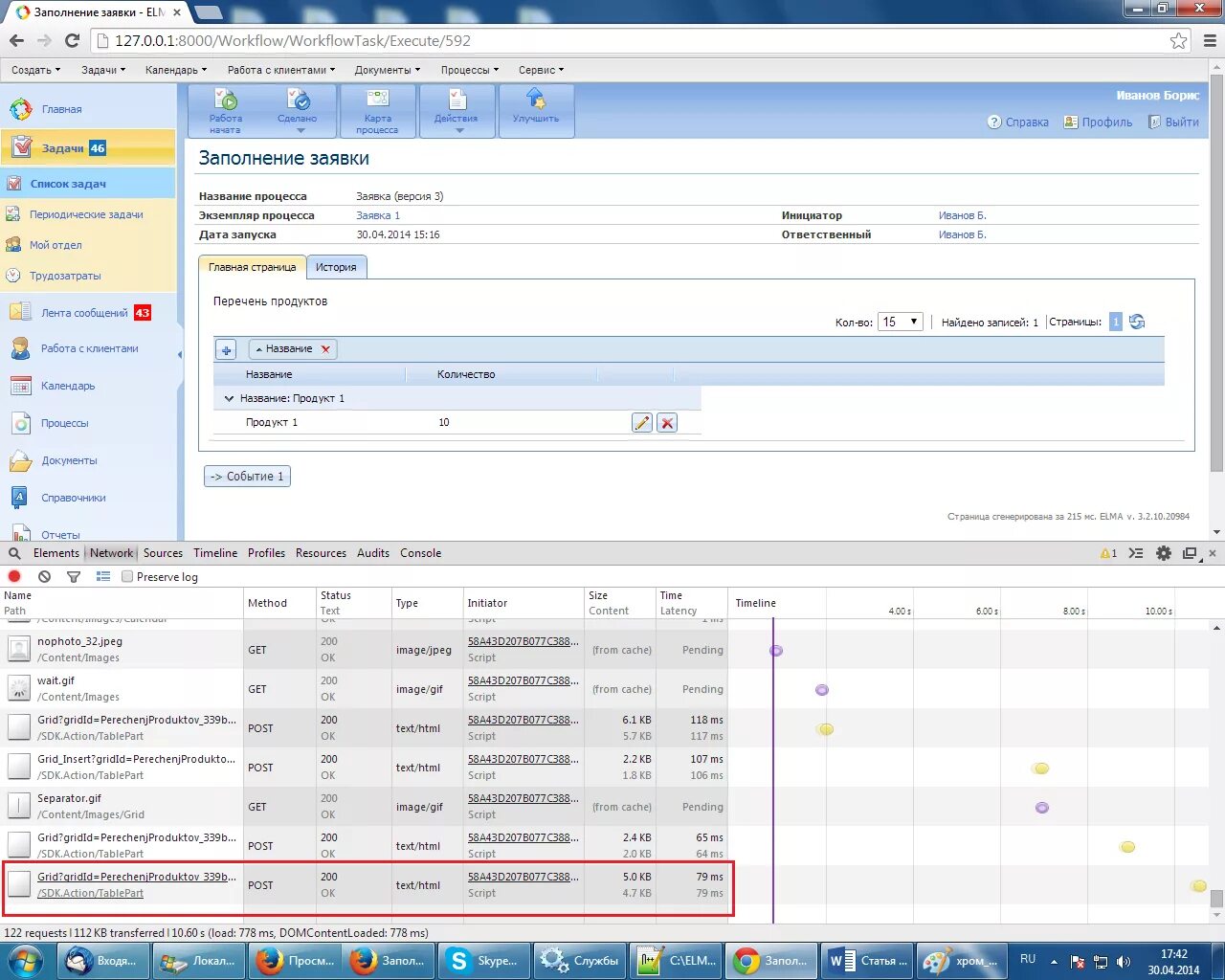Select the 'Главная страница' tab

(x=253, y=267)
